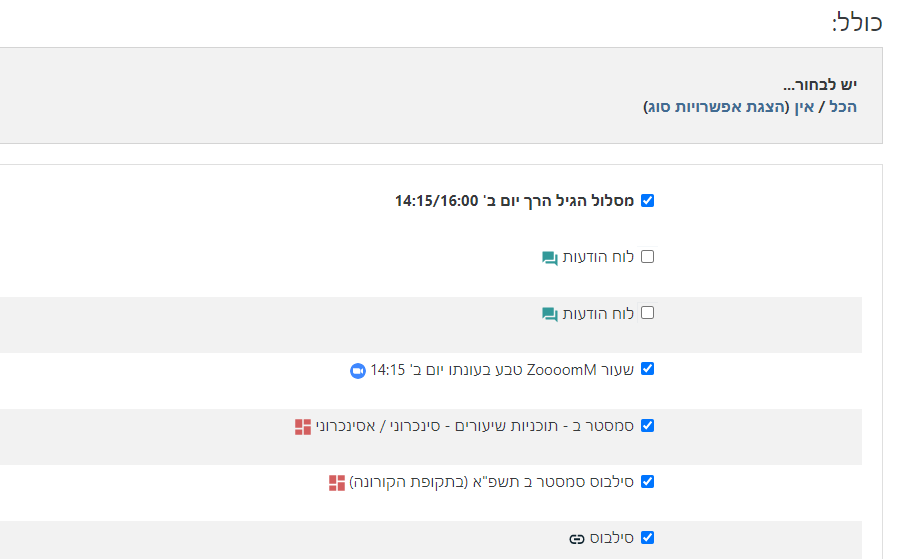Check the first לוח הודעות checkbox
This screenshot has height=559, width=900.
647,257
